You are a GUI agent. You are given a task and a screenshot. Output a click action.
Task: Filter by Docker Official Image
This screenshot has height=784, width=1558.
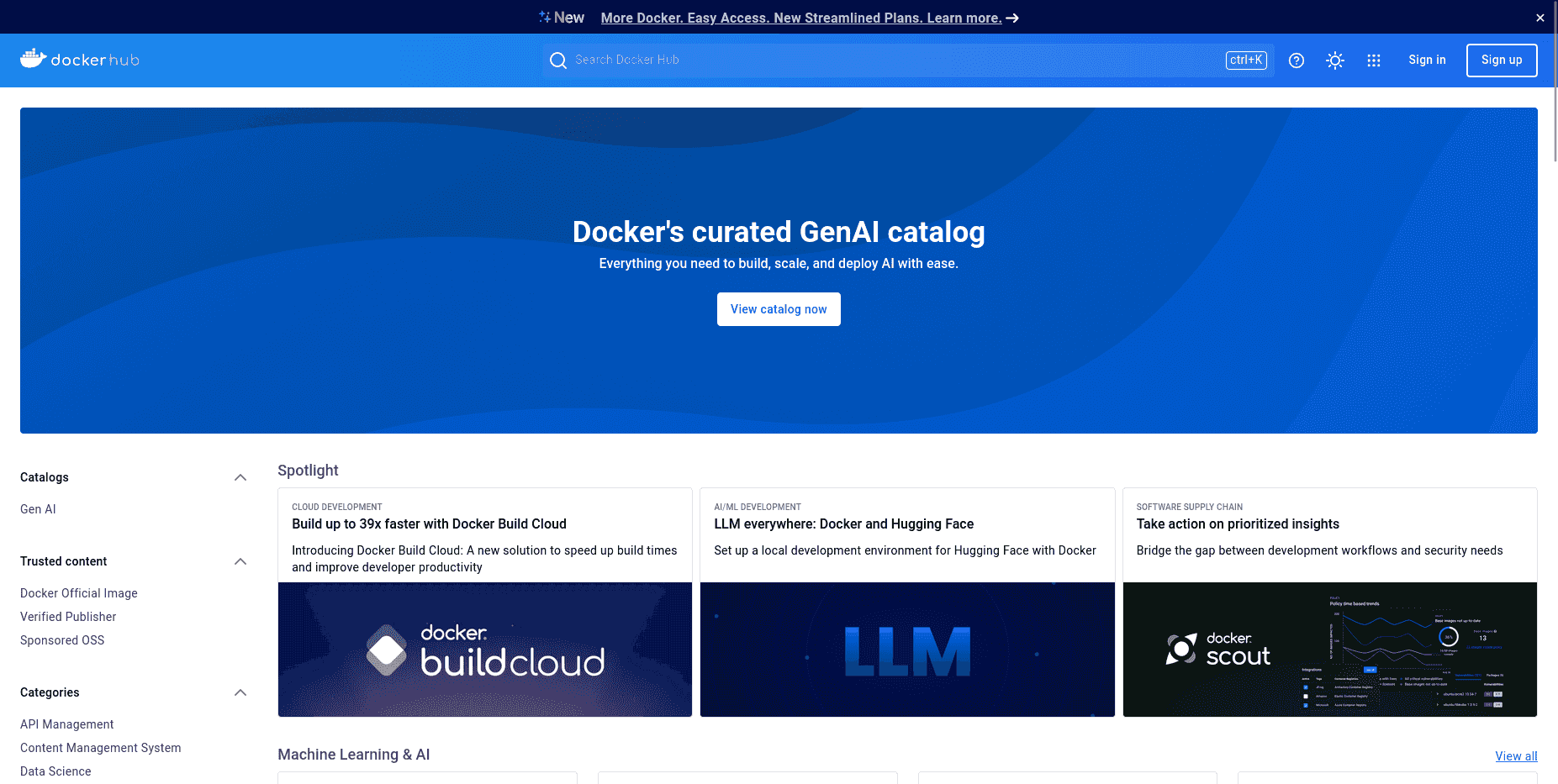tap(79, 593)
